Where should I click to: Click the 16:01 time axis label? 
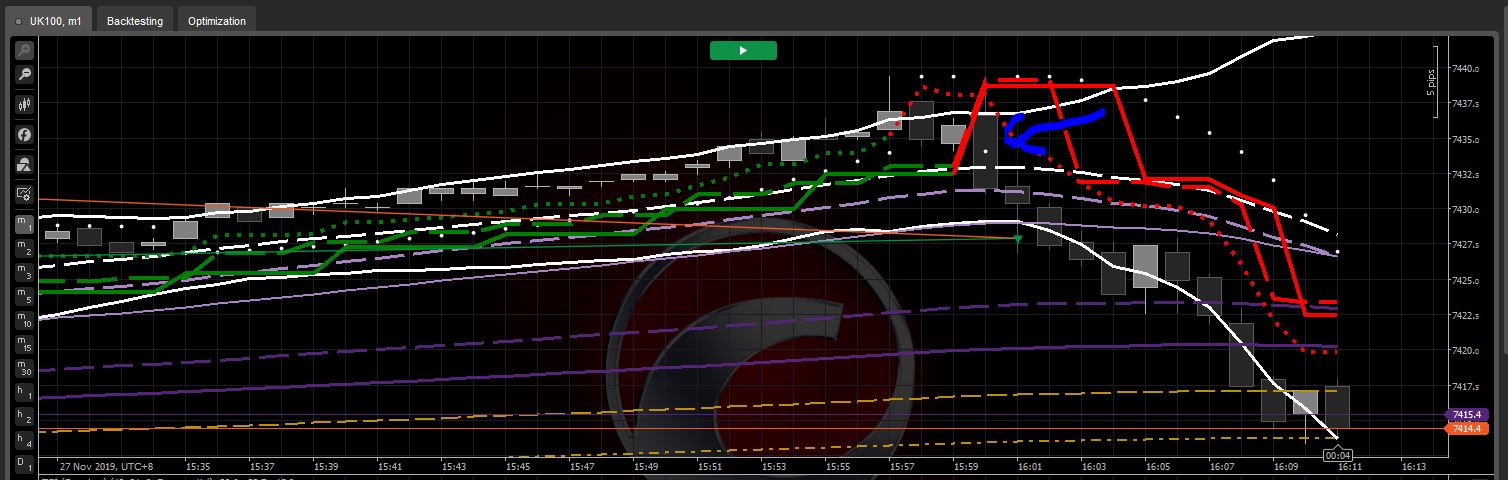pyautogui.click(x=1030, y=467)
